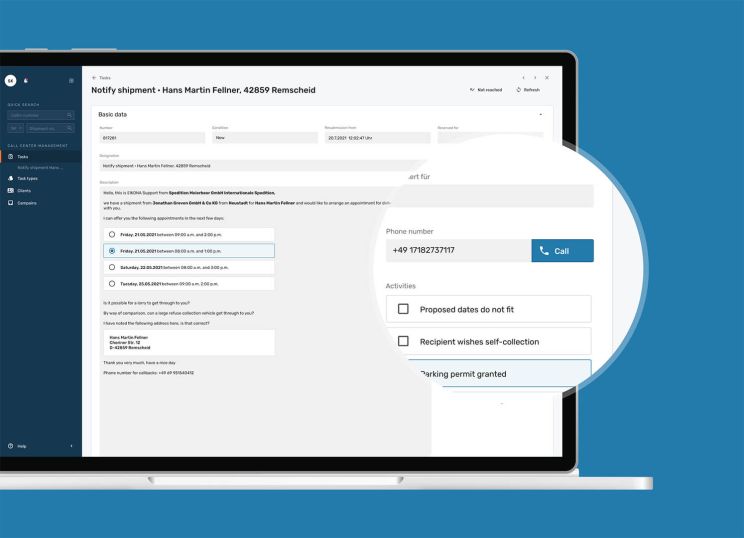Viewport: 744px width, 538px height.
Task: Open Task types in the sidebar
Action: tap(28, 179)
